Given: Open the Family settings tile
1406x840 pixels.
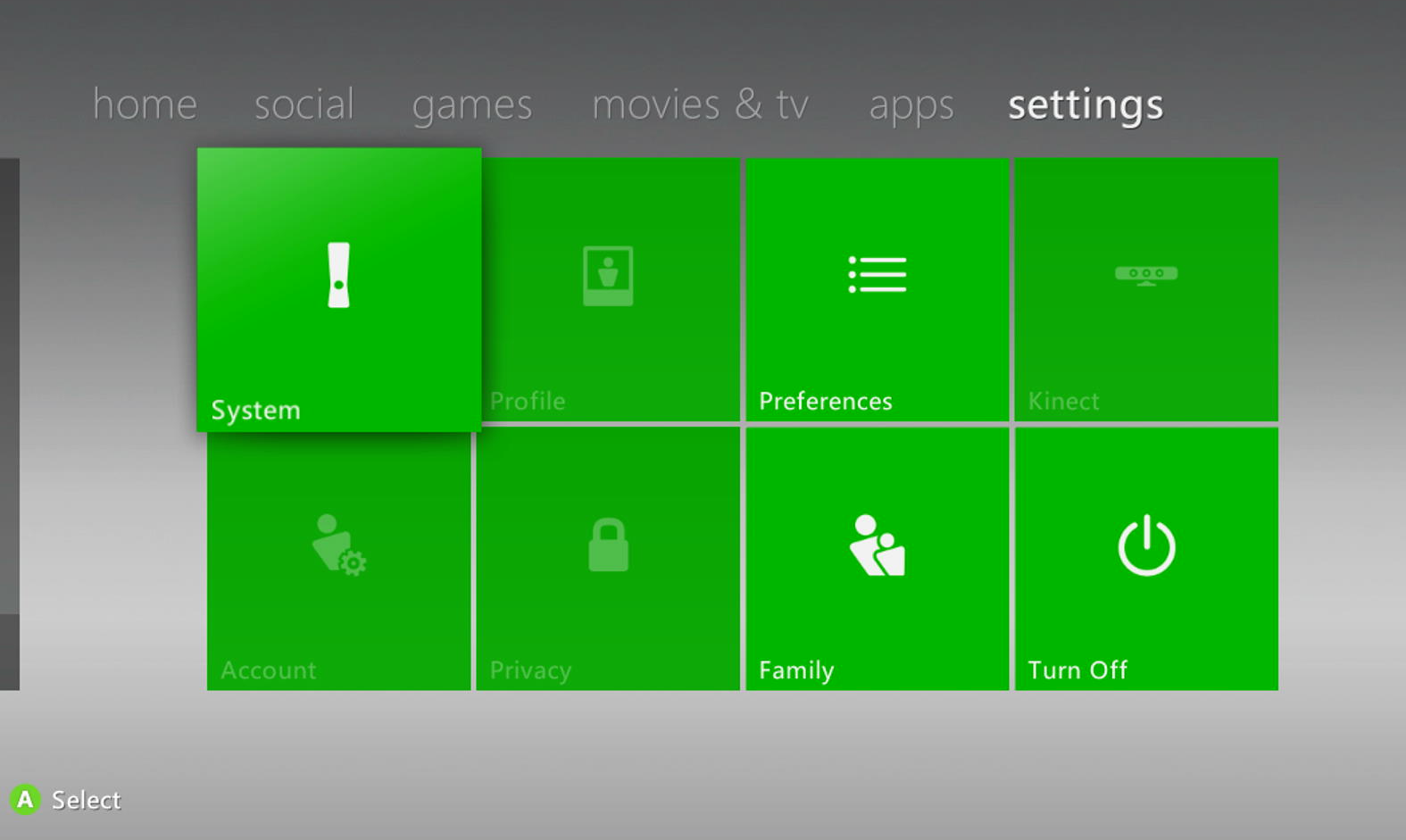Looking at the screenshot, I should pos(878,559).
